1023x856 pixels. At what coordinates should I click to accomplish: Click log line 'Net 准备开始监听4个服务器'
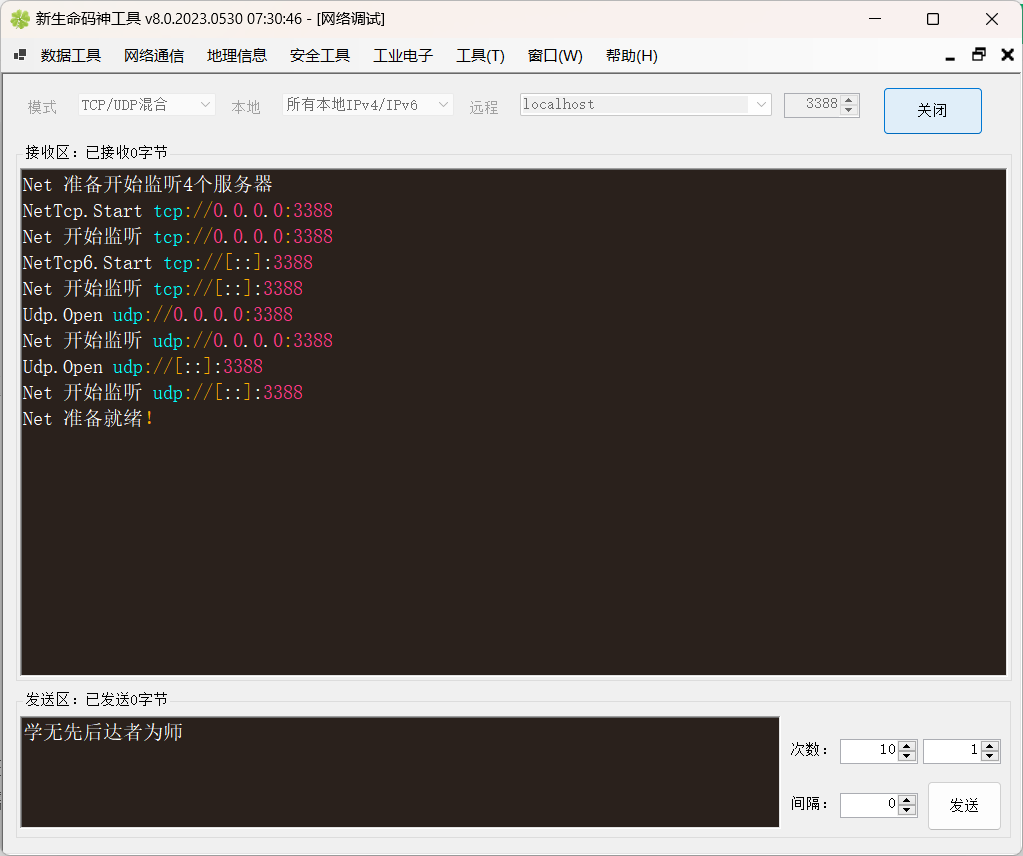[147, 185]
